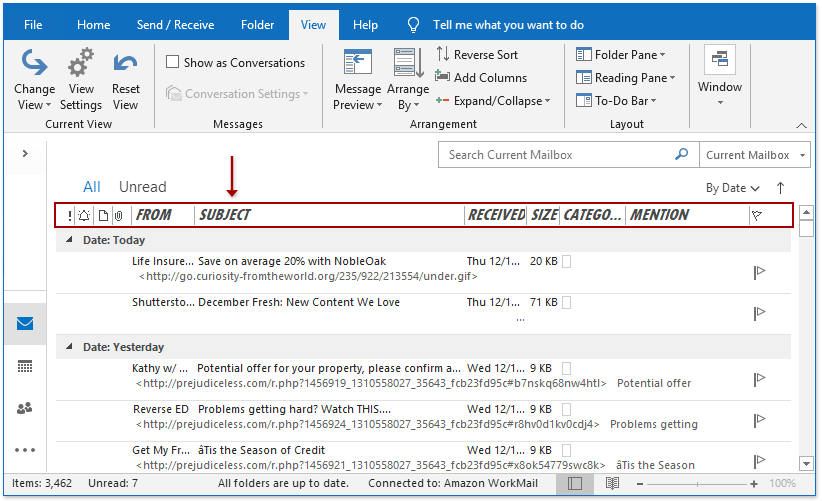Enable Show as Conversations checkbox
This screenshot has height=501, width=822.
[174, 62]
